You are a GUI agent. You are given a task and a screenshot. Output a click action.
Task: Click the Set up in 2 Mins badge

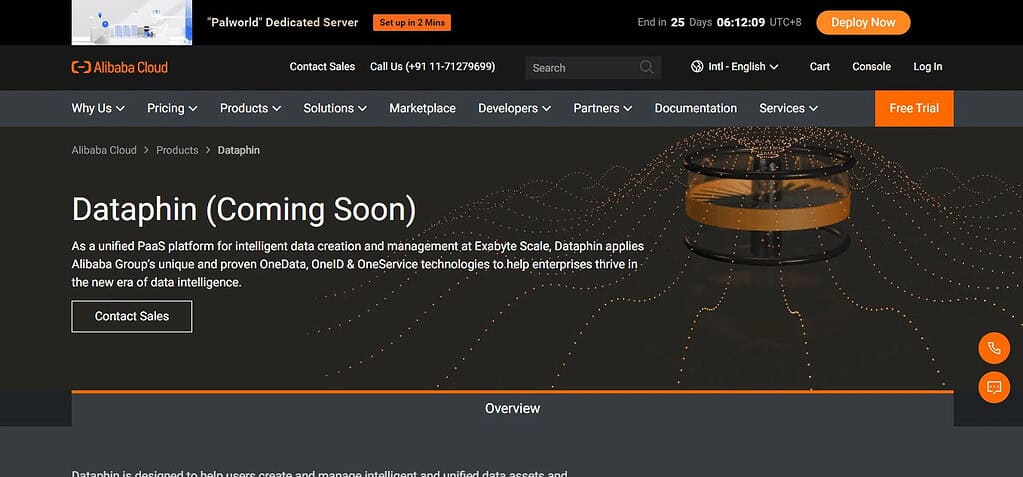[412, 23]
